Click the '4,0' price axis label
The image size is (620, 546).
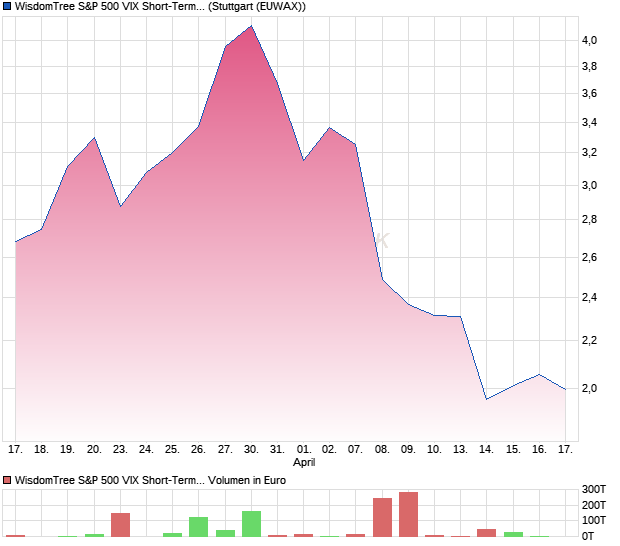coord(589,40)
